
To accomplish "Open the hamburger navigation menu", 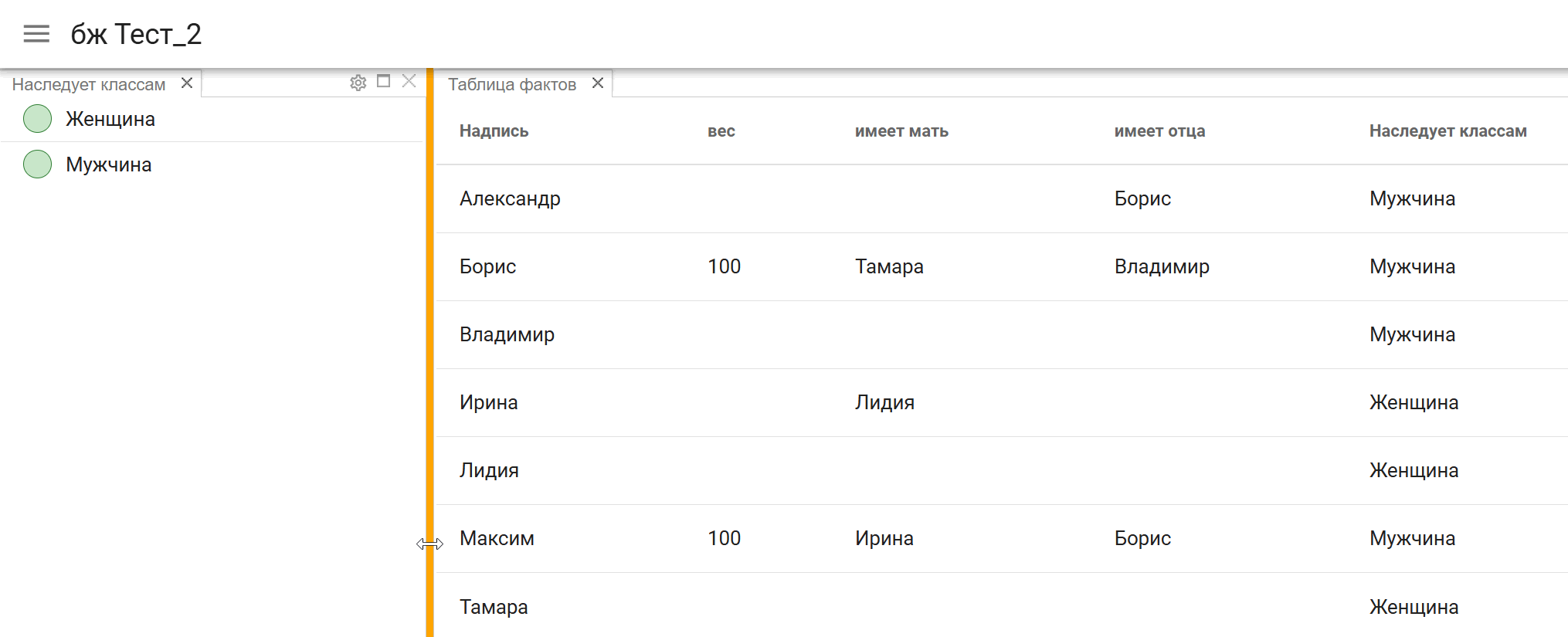I will coord(36,34).
